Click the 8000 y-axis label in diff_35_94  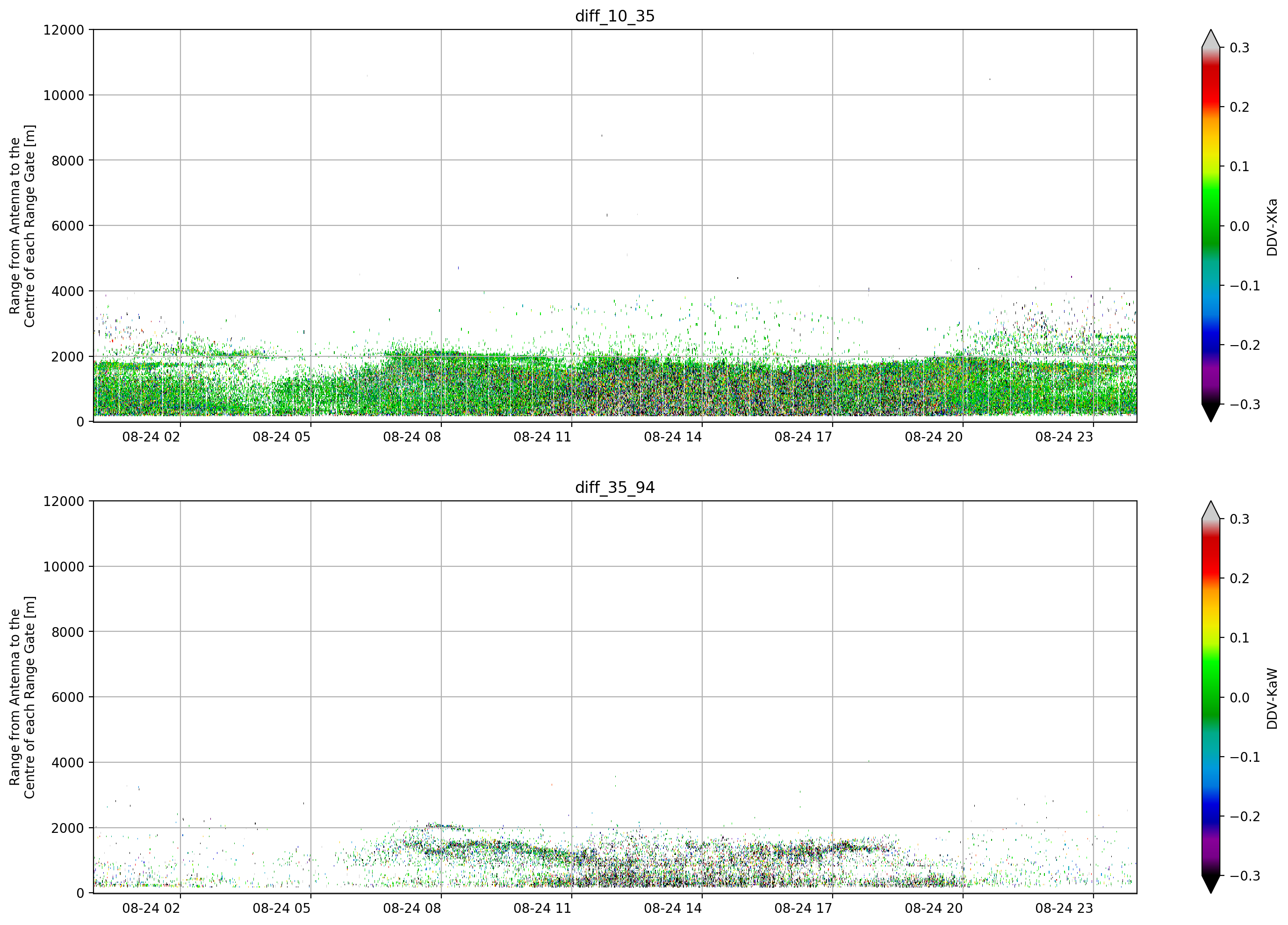[x=68, y=632]
